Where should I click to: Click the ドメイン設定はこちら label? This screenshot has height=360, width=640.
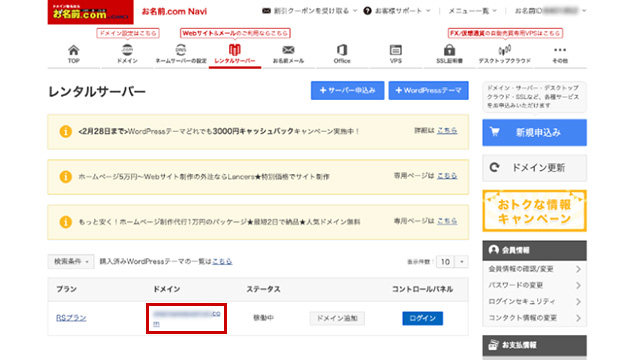(128, 33)
